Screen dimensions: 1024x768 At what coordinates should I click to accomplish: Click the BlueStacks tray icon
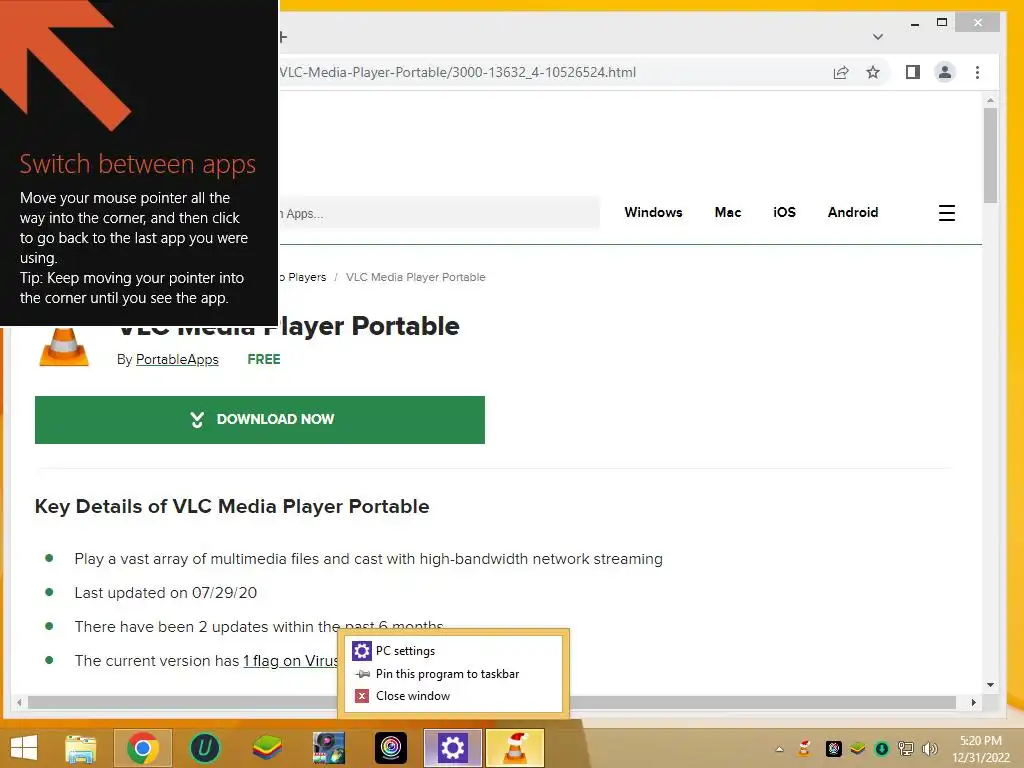857,748
